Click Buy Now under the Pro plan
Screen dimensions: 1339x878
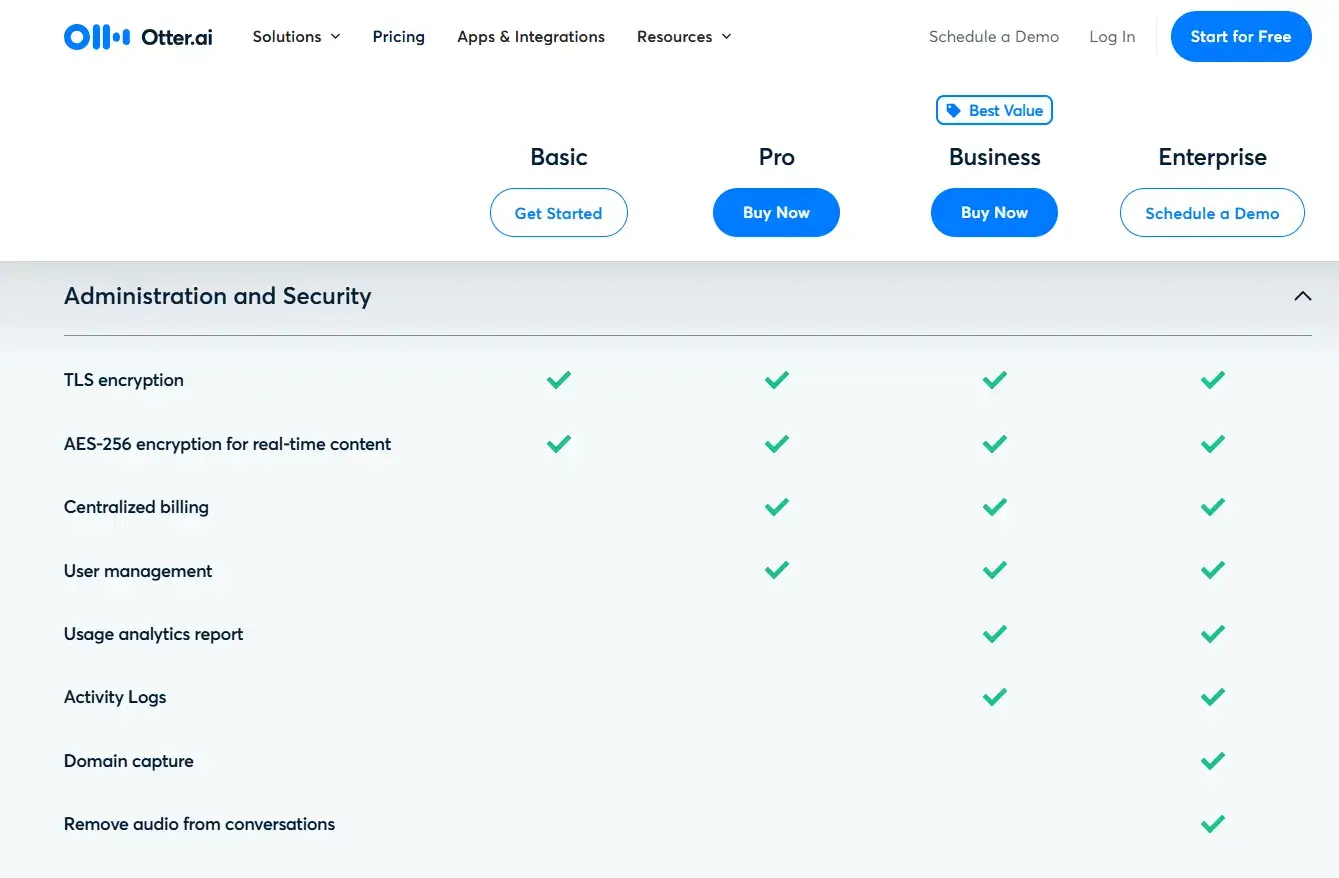pos(776,212)
